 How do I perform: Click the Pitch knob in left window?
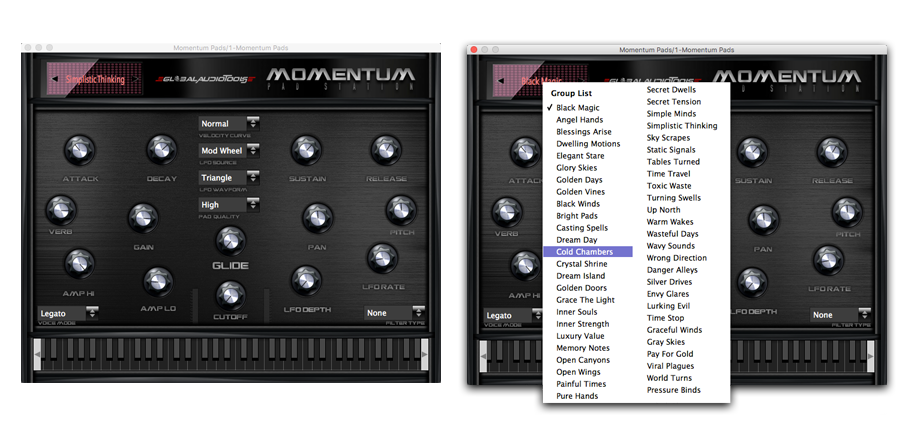pos(401,210)
